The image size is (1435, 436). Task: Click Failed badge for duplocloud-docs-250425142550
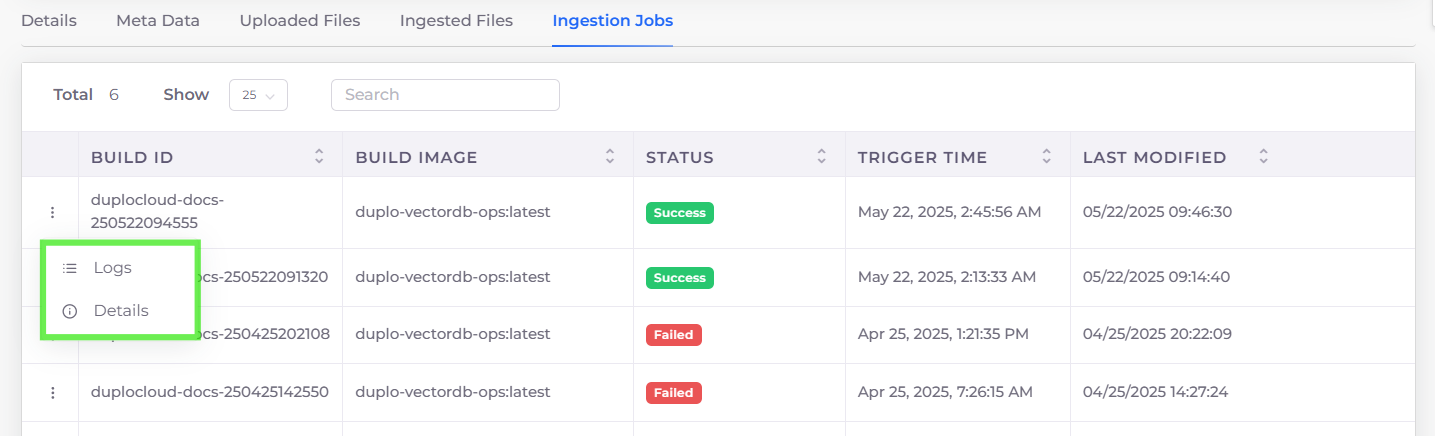674,393
